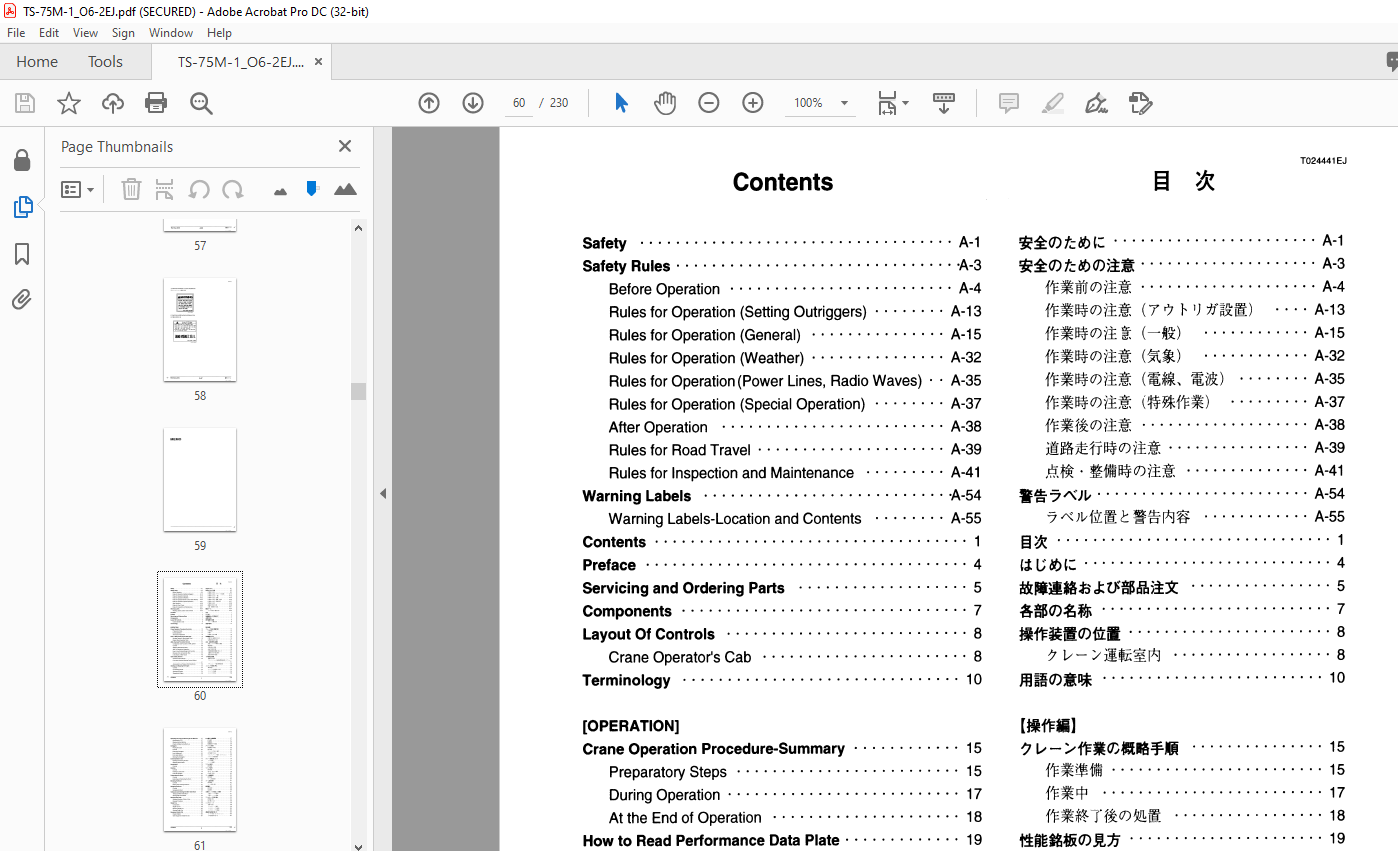The width and height of the screenshot is (1398, 851).
Task: Click the Servicing and Ordering Parts entry
Action: coord(683,588)
